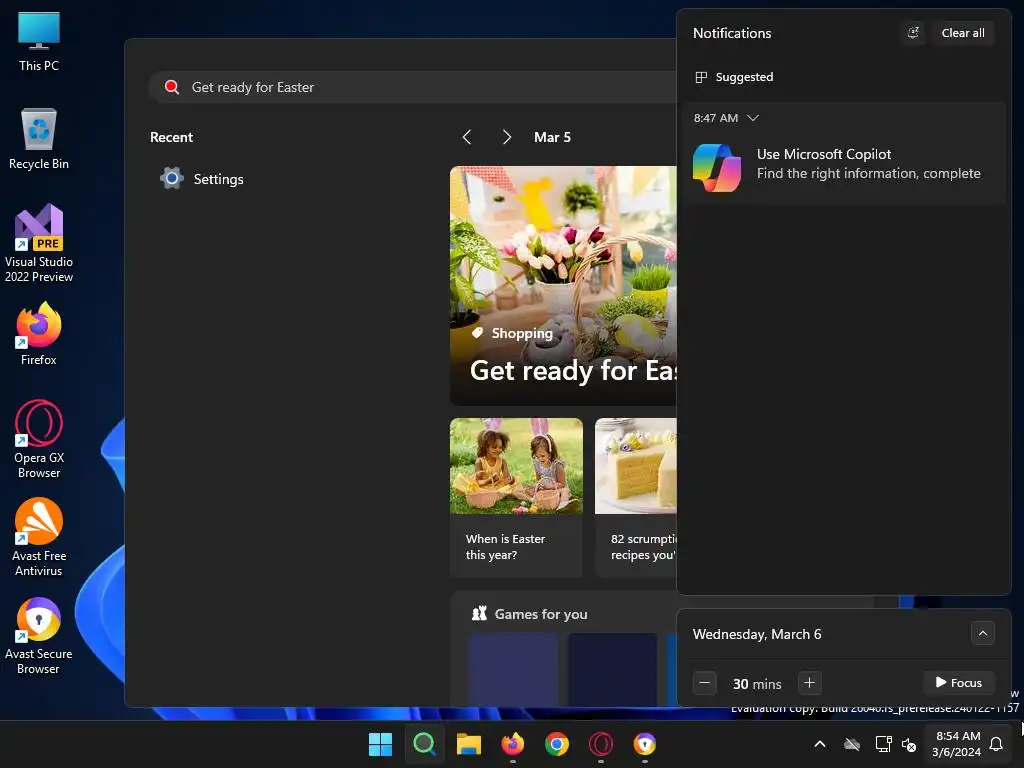
Task: Click Clear all notifications button
Action: (963, 33)
